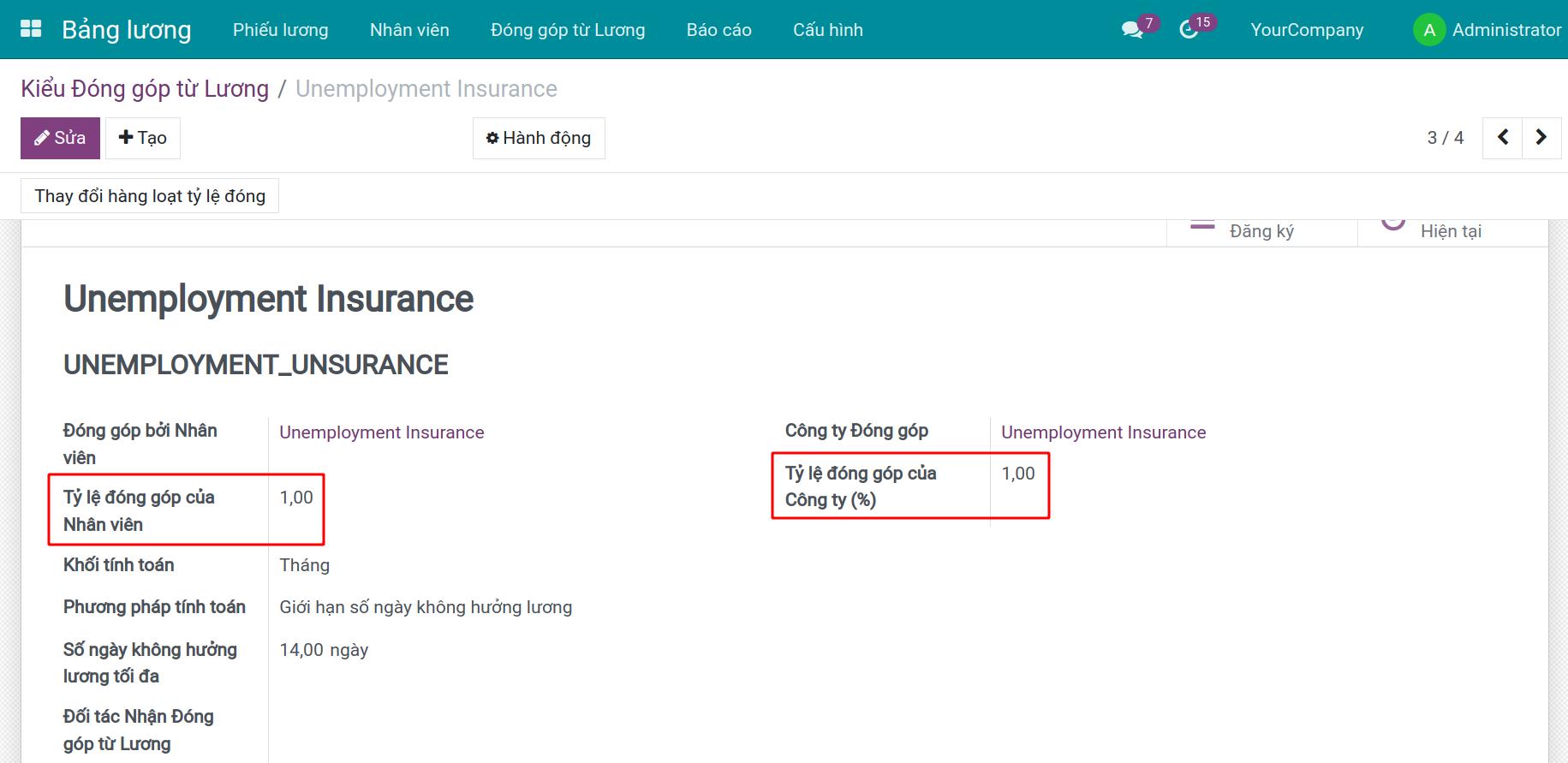The width and height of the screenshot is (1568, 763).
Task: Open the Phiếu lương menu
Action: 280,30
